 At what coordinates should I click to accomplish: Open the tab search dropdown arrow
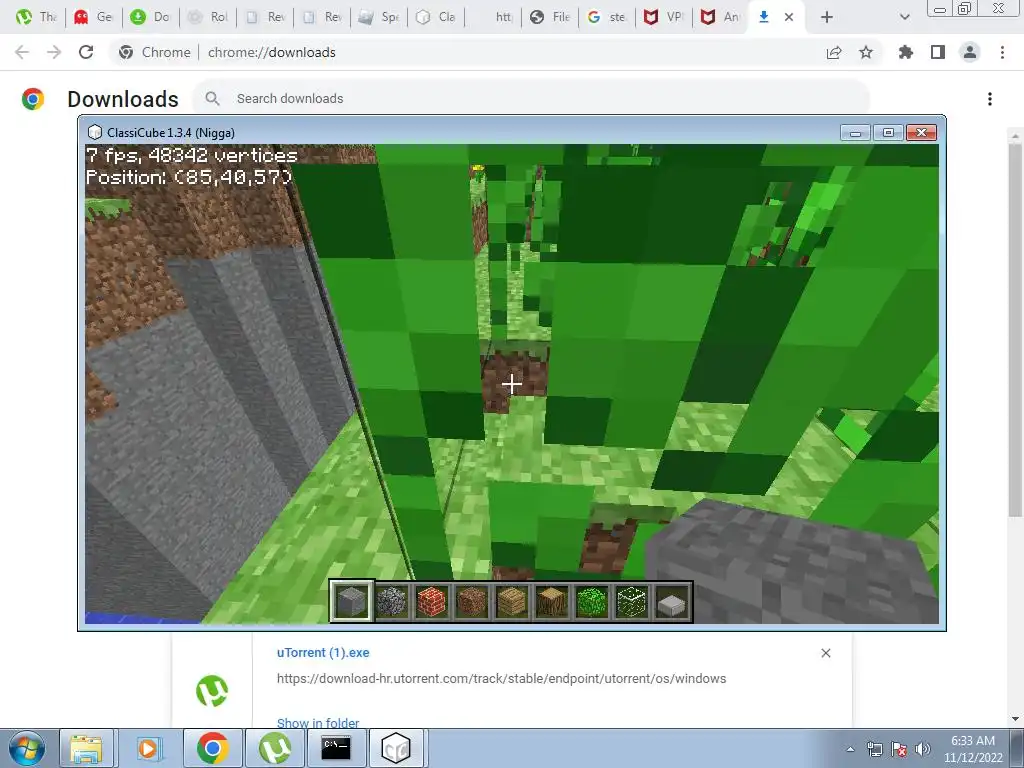(x=904, y=17)
